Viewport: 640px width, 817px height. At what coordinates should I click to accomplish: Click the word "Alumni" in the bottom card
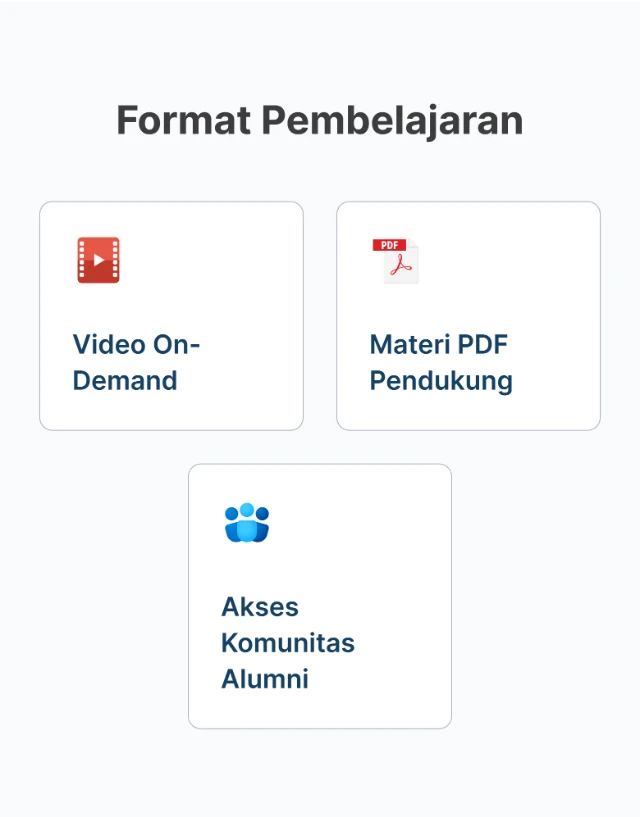click(265, 679)
